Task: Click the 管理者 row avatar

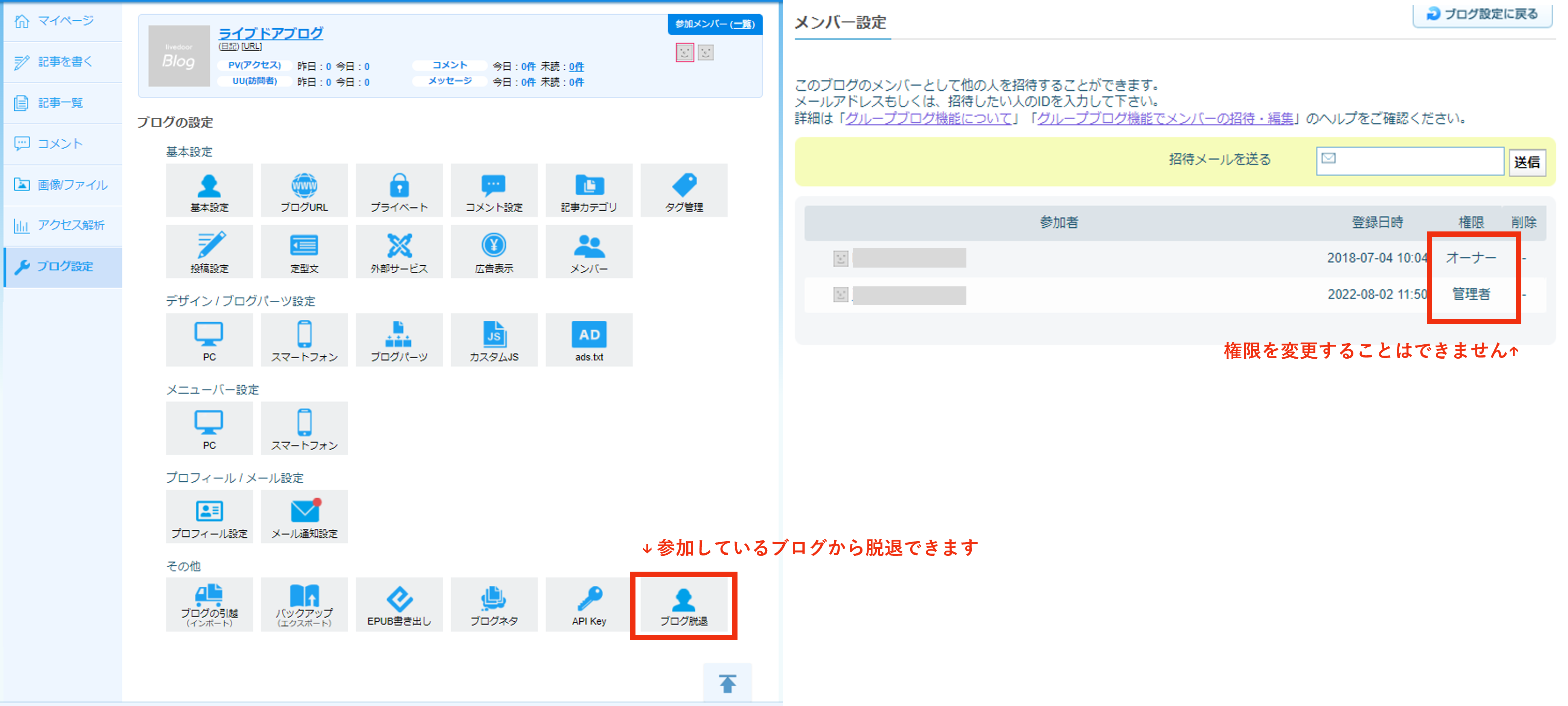Action: pyautogui.click(x=841, y=295)
